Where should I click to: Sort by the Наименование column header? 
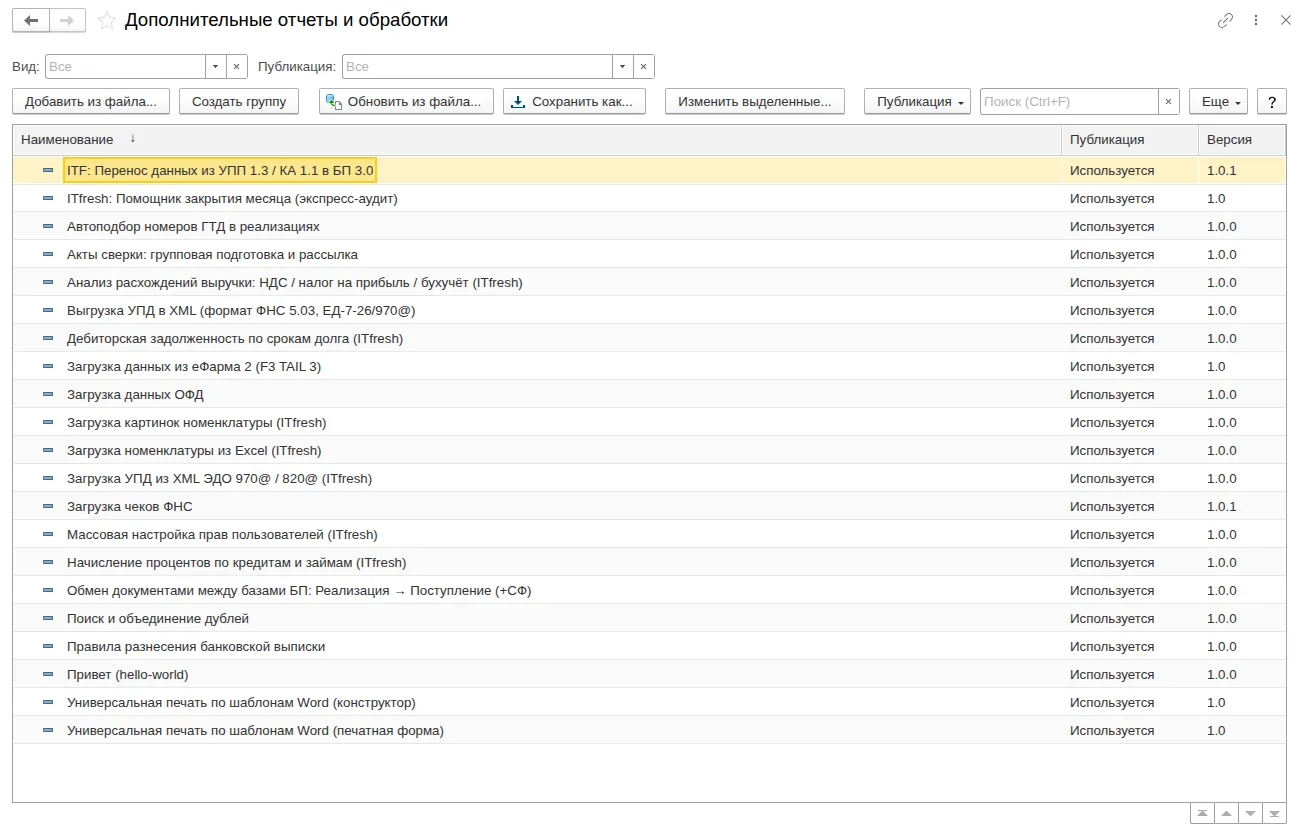tap(67, 139)
